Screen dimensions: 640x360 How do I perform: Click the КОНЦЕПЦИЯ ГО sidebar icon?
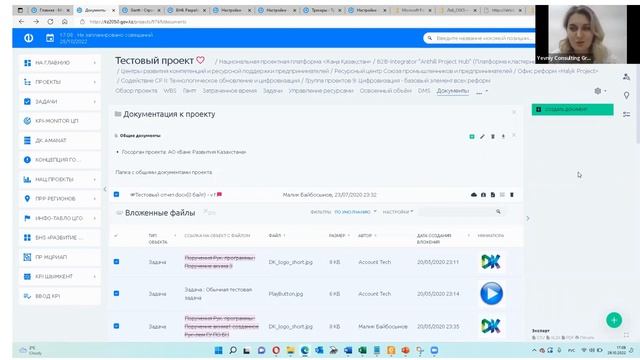point(27,160)
